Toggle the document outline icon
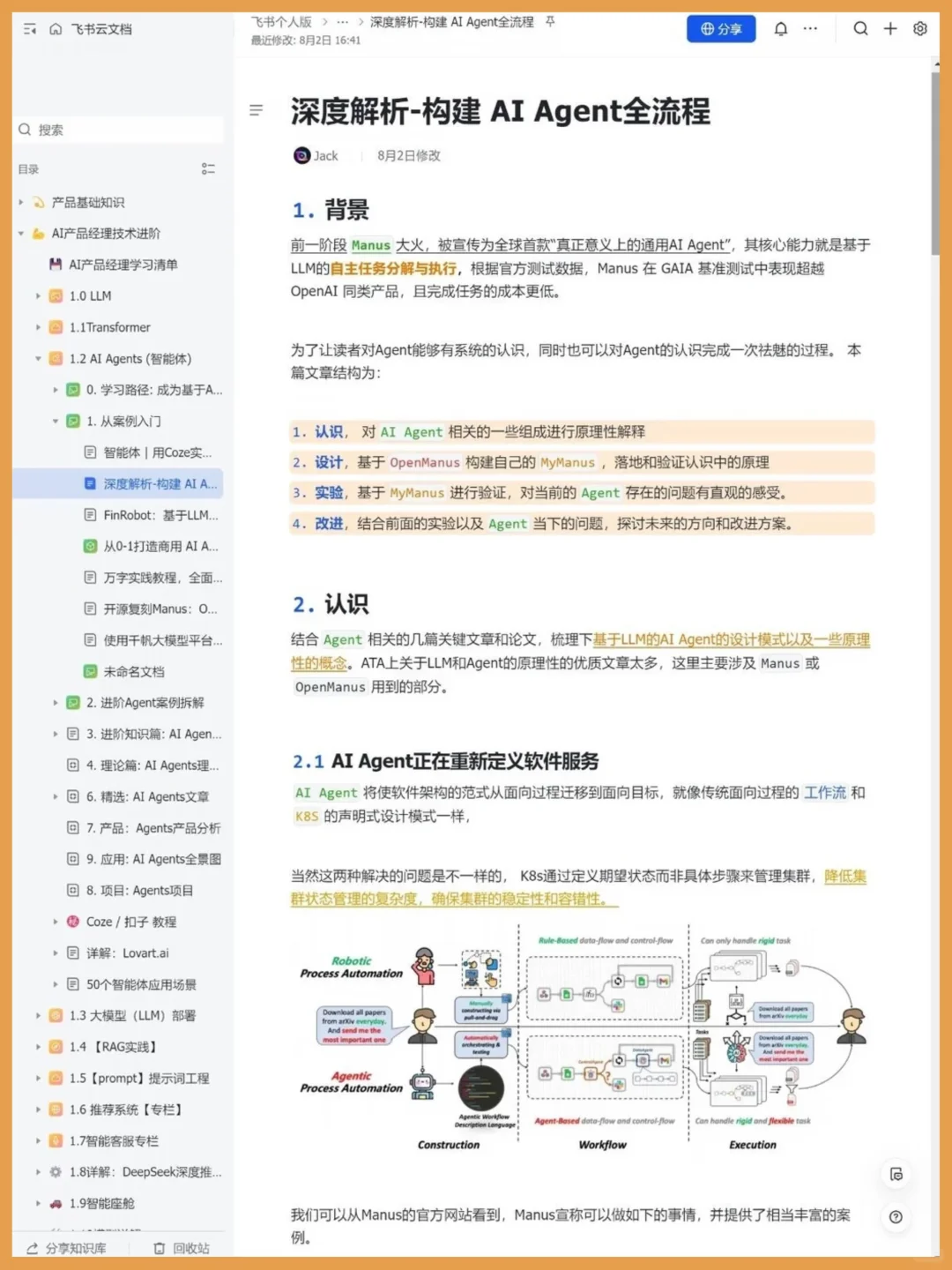Viewport: 952px width, 1270px height. coord(256,110)
